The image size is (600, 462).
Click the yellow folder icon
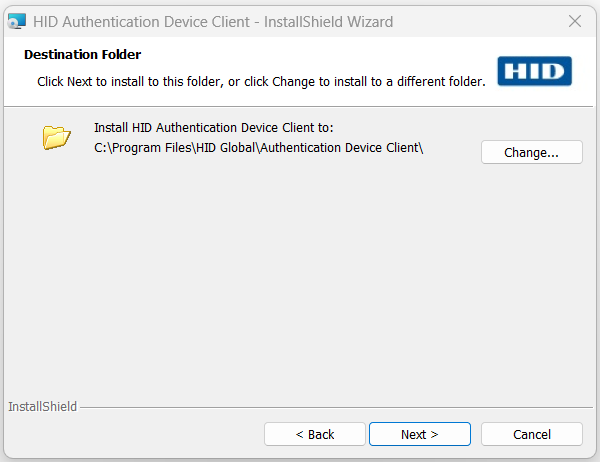[x=57, y=138]
